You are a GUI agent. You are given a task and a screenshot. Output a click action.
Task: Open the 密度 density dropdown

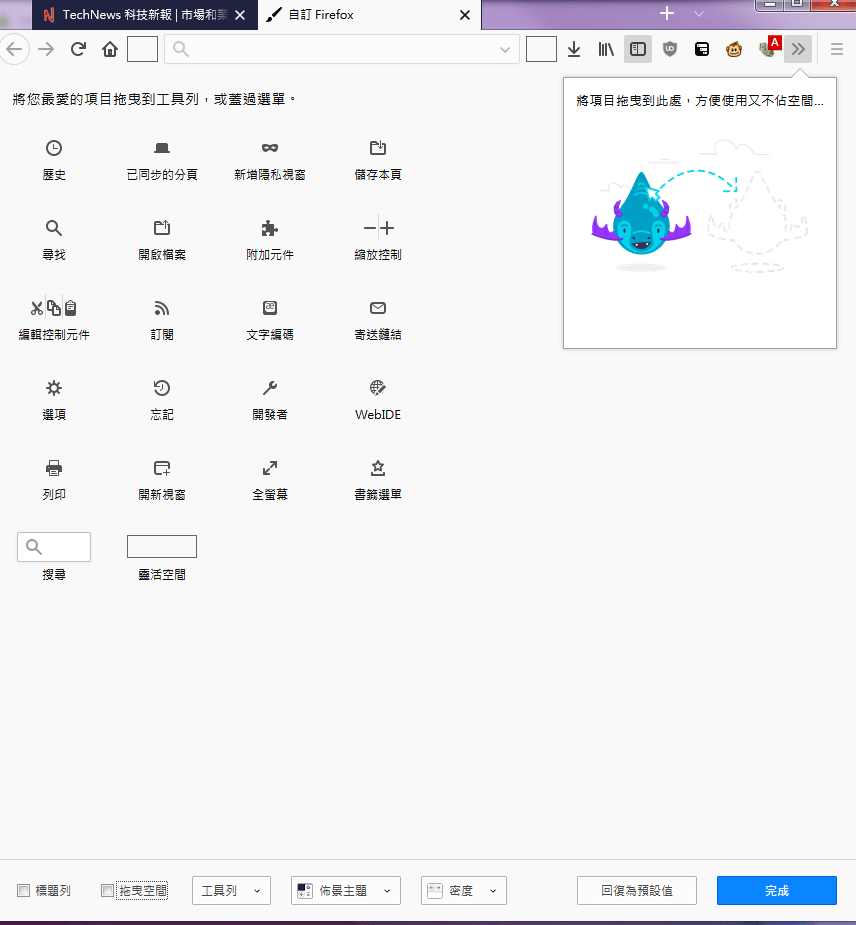464,891
